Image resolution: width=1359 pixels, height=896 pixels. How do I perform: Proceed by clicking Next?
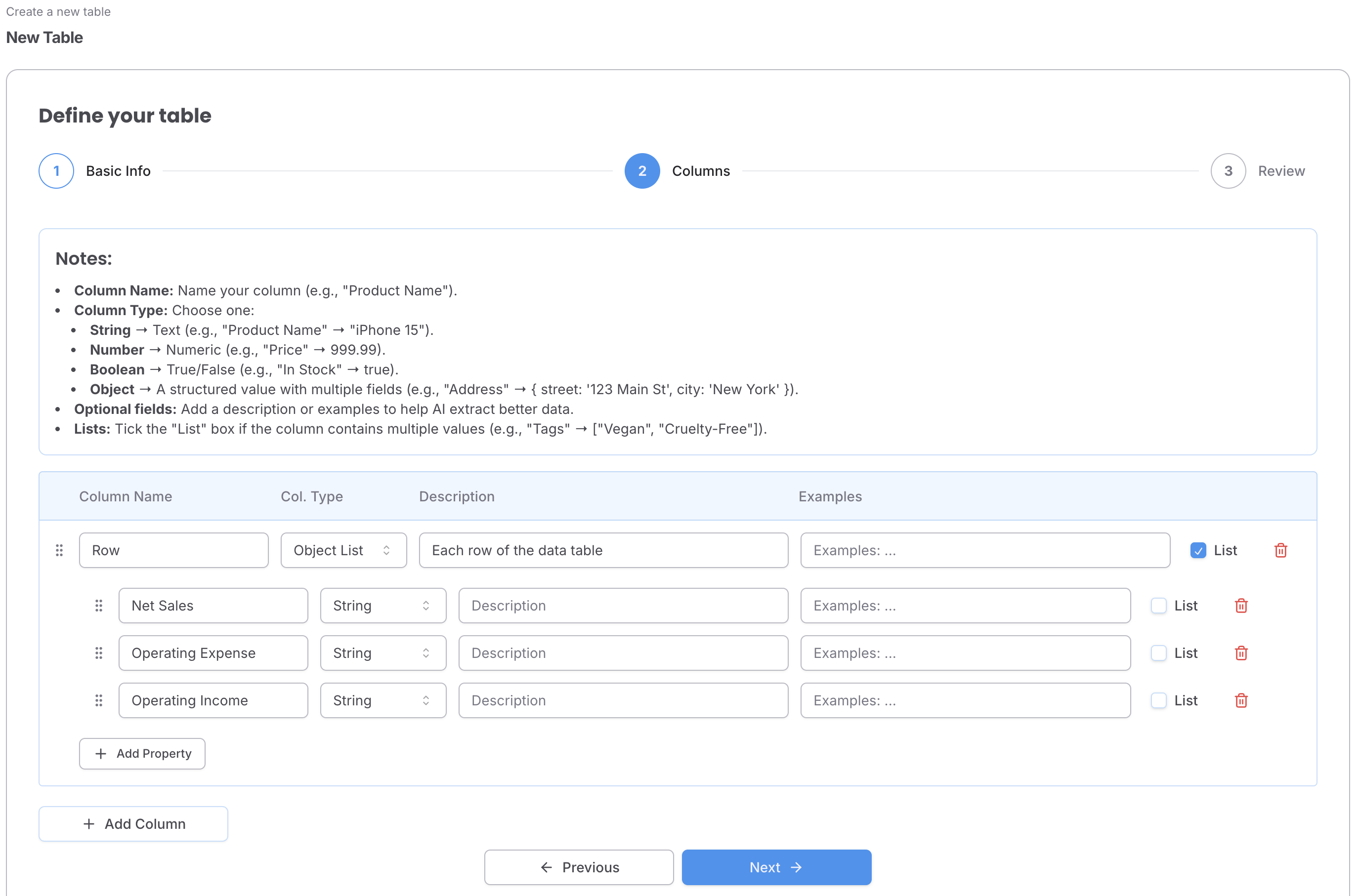click(776, 867)
